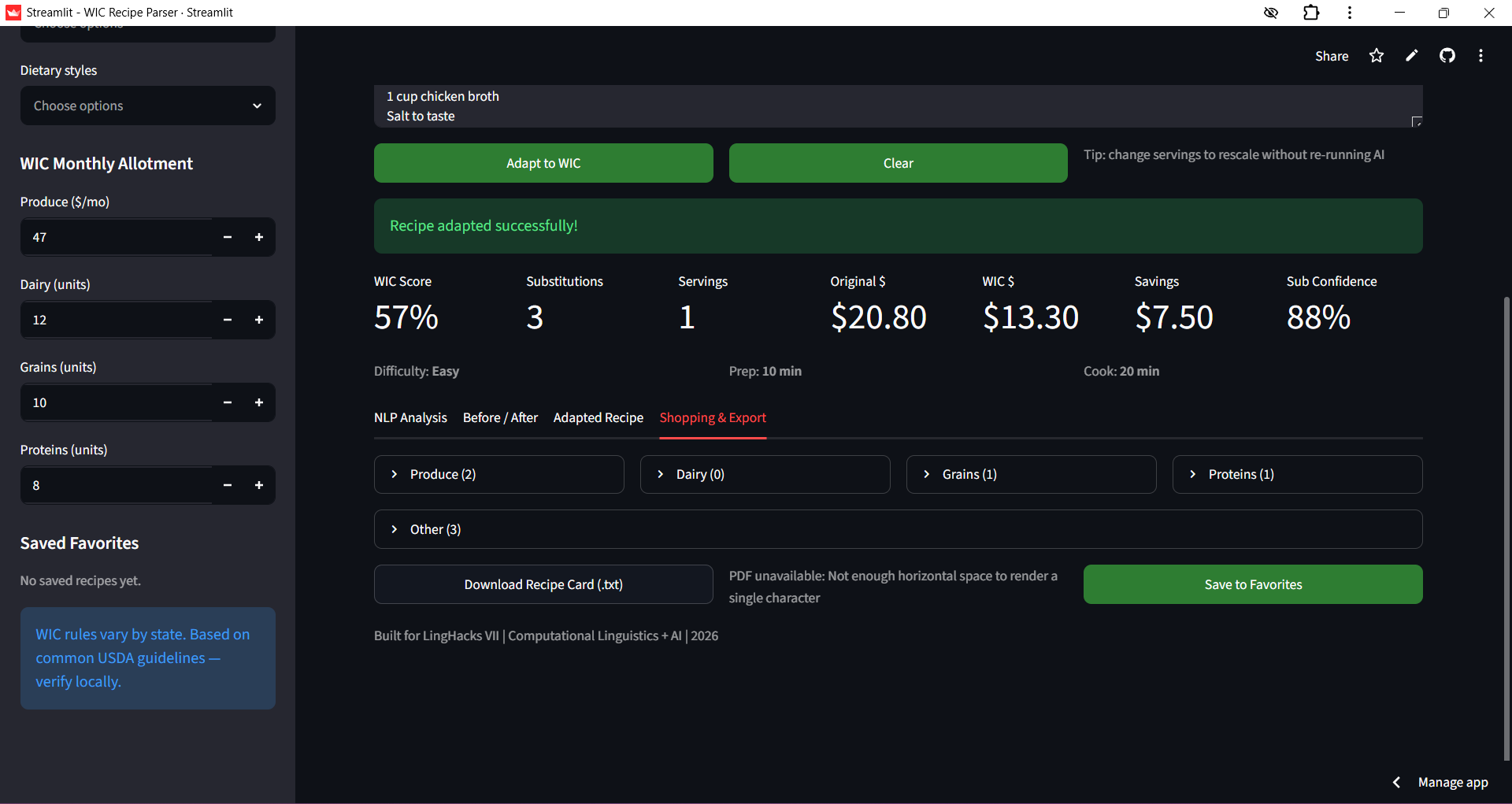
Task: Focus the Dairy units input showing 12
Action: (117, 320)
